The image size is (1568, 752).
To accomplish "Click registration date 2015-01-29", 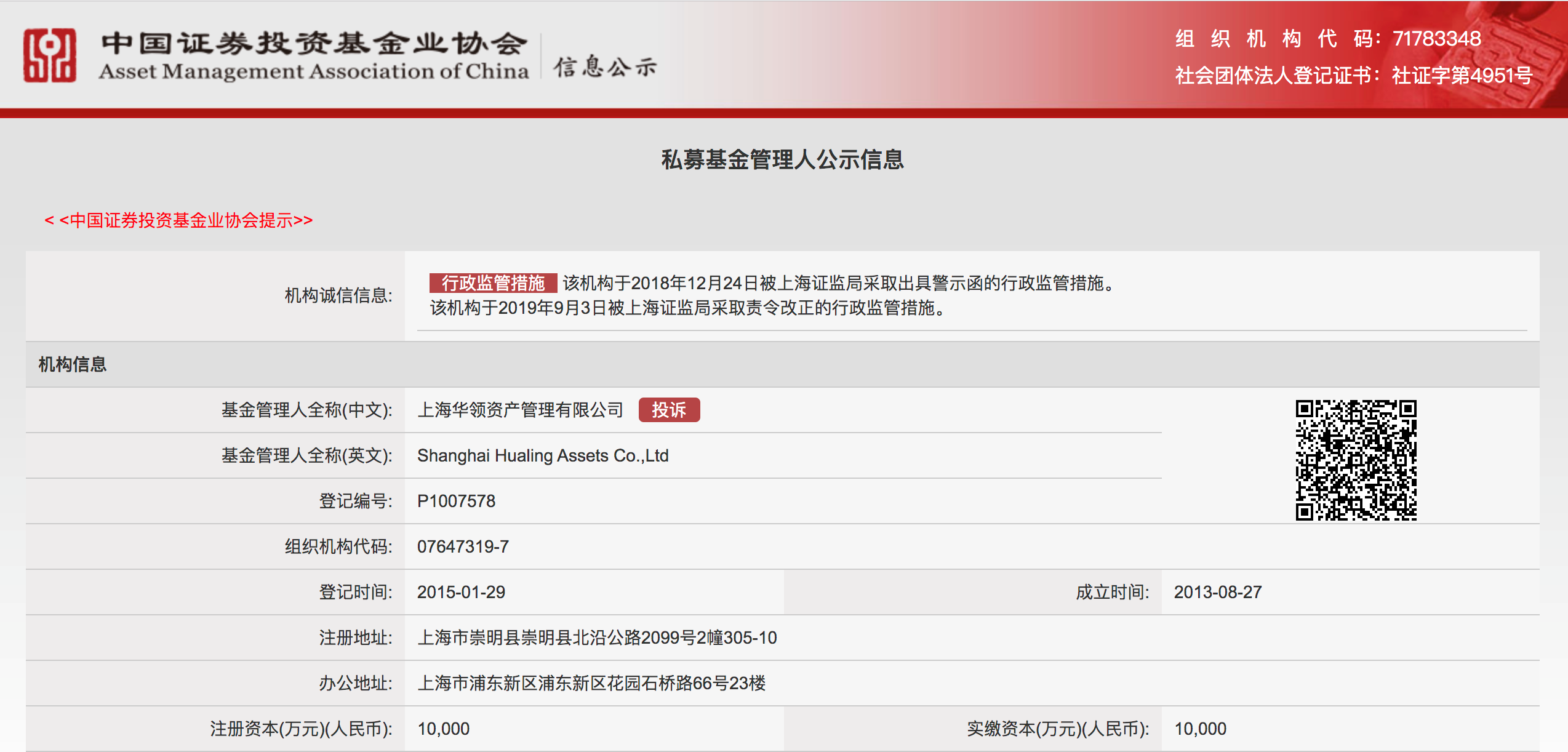I will point(461,592).
